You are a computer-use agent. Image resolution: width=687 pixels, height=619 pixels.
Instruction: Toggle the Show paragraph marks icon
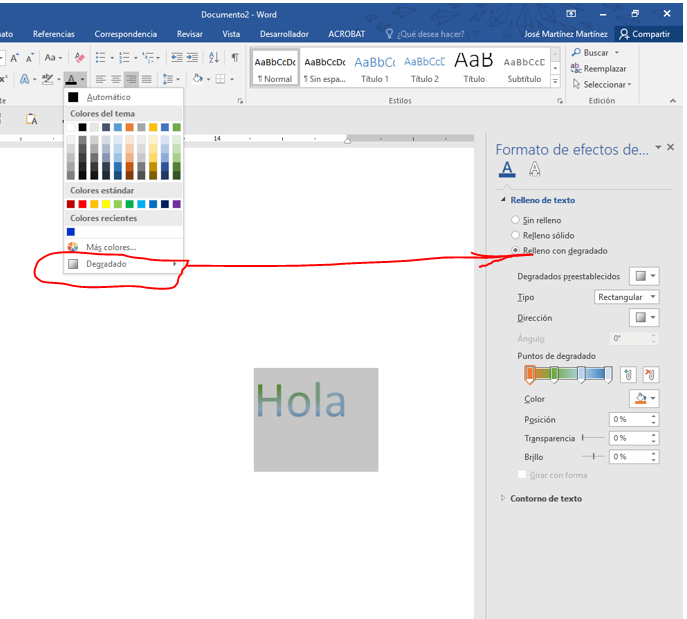pos(235,57)
